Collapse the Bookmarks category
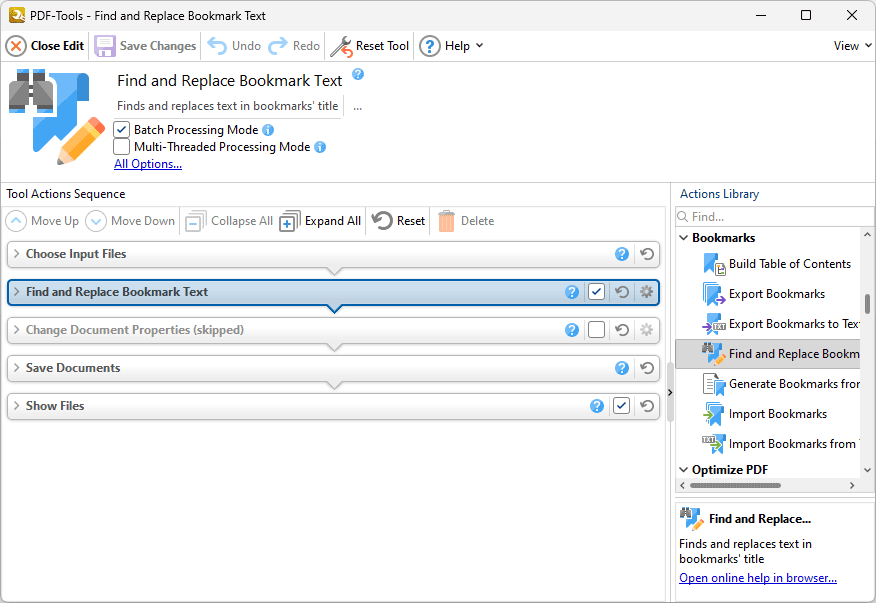This screenshot has width=876, height=603. point(683,238)
